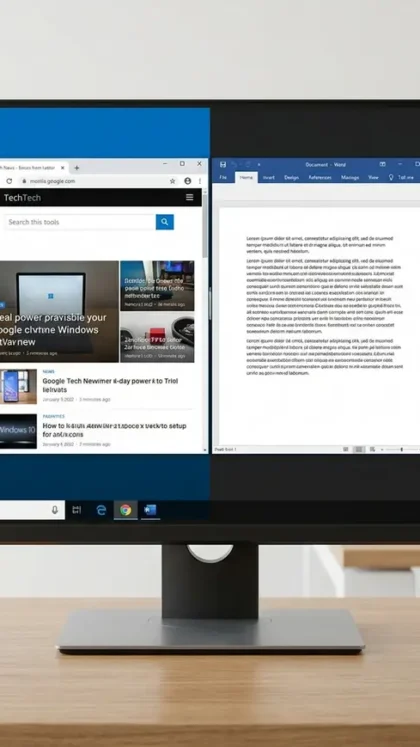Image resolution: width=420 pixels, height=747 pixels.
Task: Click the Windows 10 article thumbnail
Action: (x=18, y=431)
